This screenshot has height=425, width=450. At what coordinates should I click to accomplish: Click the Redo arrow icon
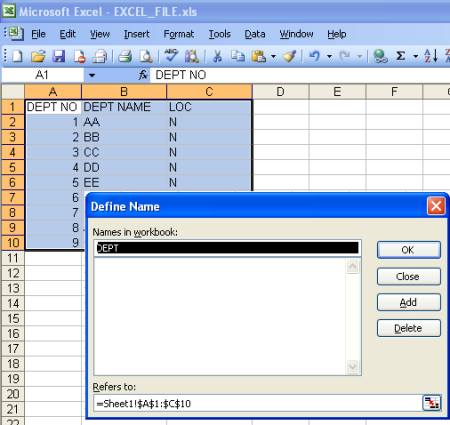pyautogui.click(x=345, y=56)
